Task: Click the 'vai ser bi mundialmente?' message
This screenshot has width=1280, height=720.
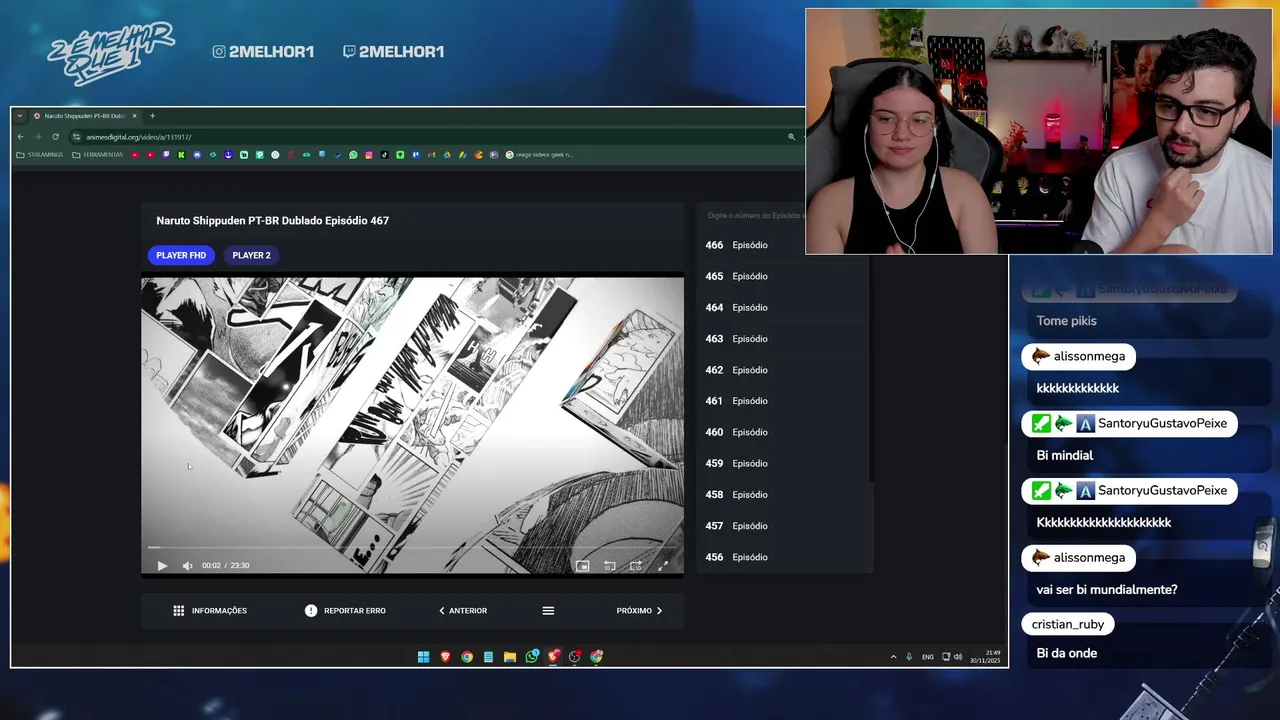Action: pos(1107,590)
